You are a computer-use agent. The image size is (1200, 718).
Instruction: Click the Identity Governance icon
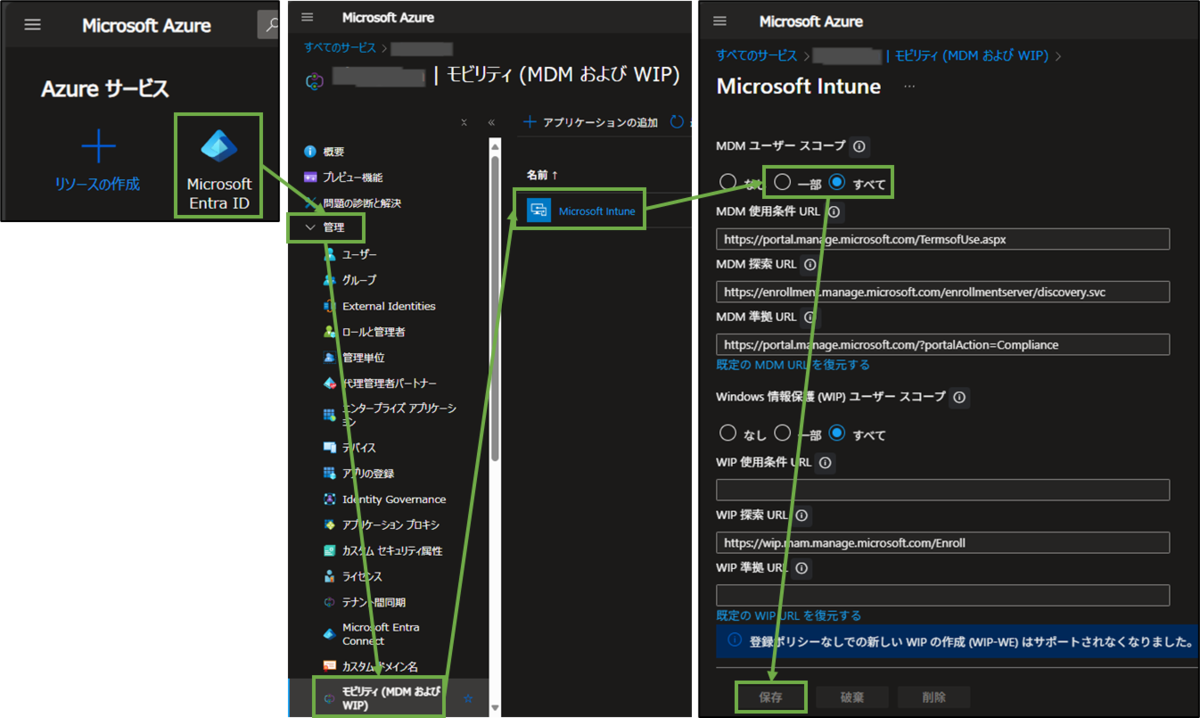[330, 499]
